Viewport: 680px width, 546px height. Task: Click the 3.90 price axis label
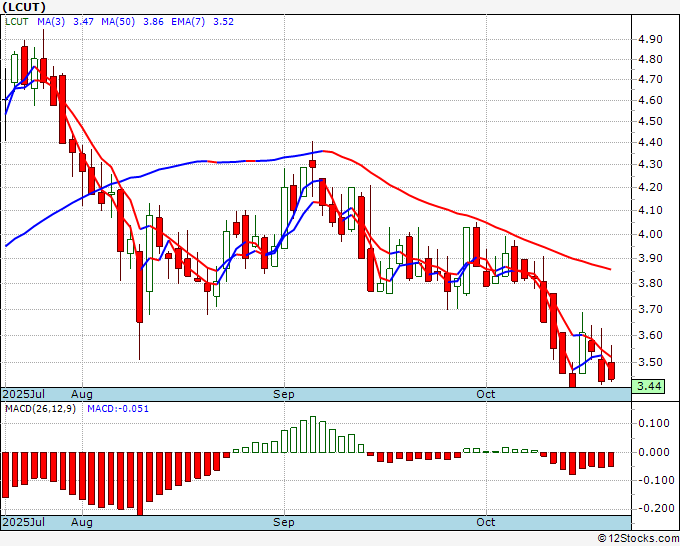click(x=650, y=258)
